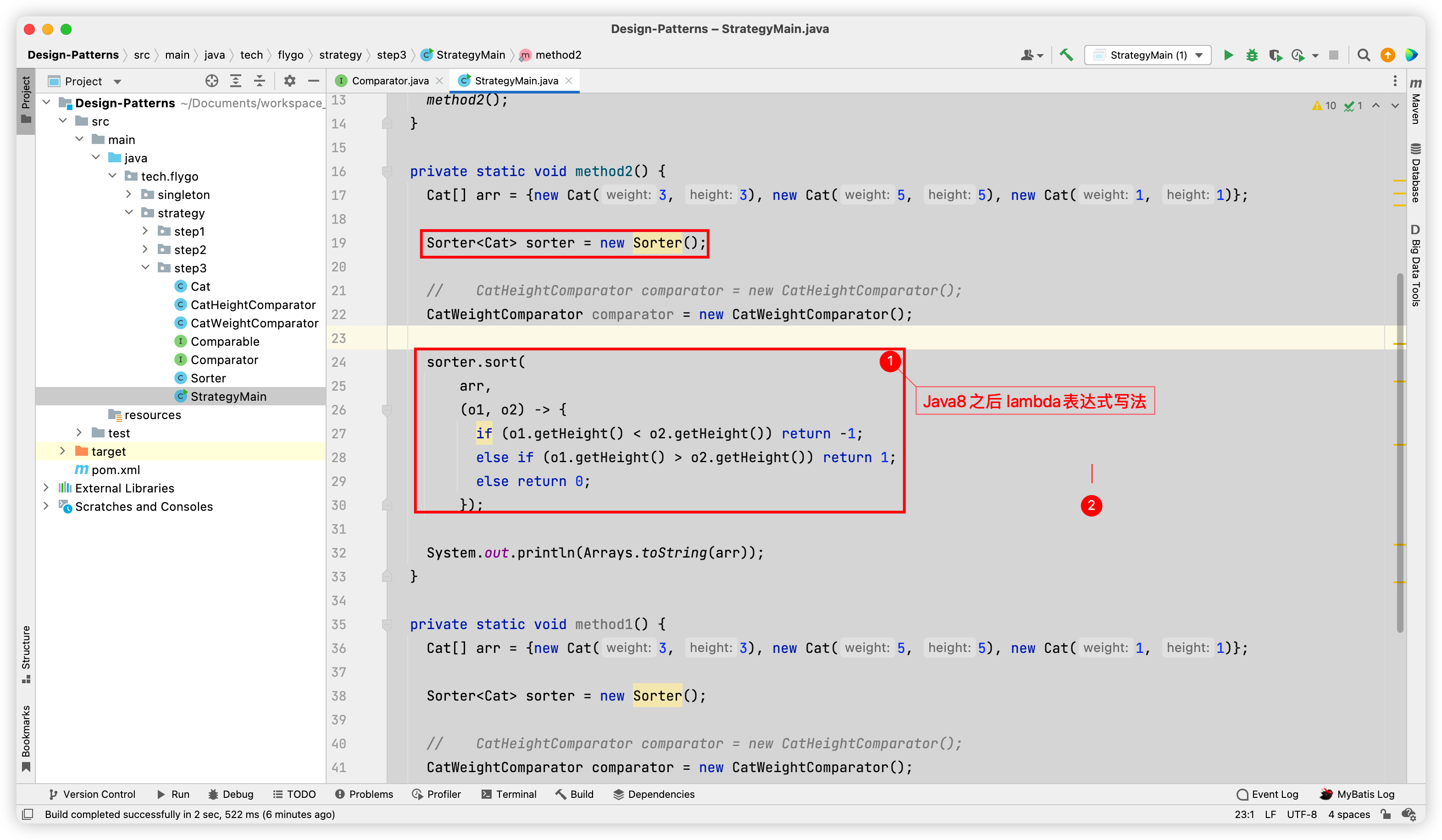Click Collapse All icon in Project panel
1442x840 pixels.
point(260,81)
